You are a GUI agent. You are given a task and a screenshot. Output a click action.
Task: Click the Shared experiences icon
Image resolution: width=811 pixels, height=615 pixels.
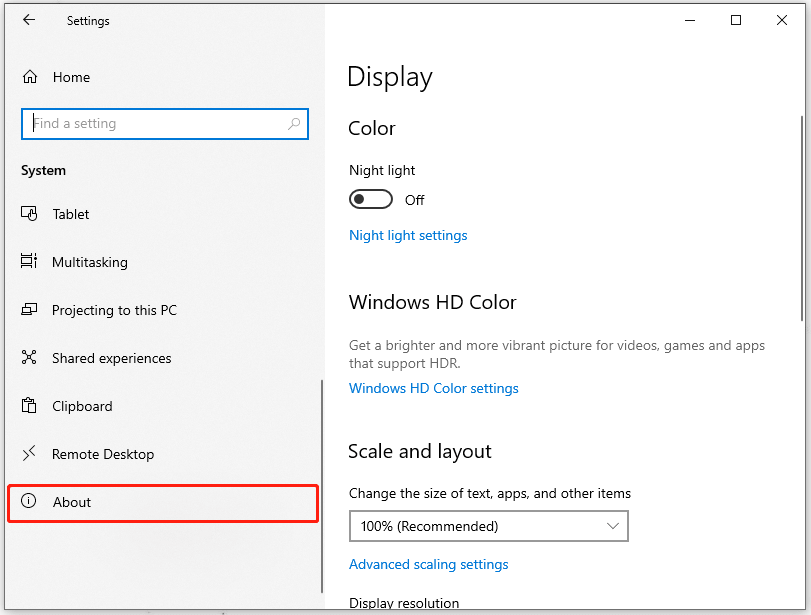click(29, 357)
